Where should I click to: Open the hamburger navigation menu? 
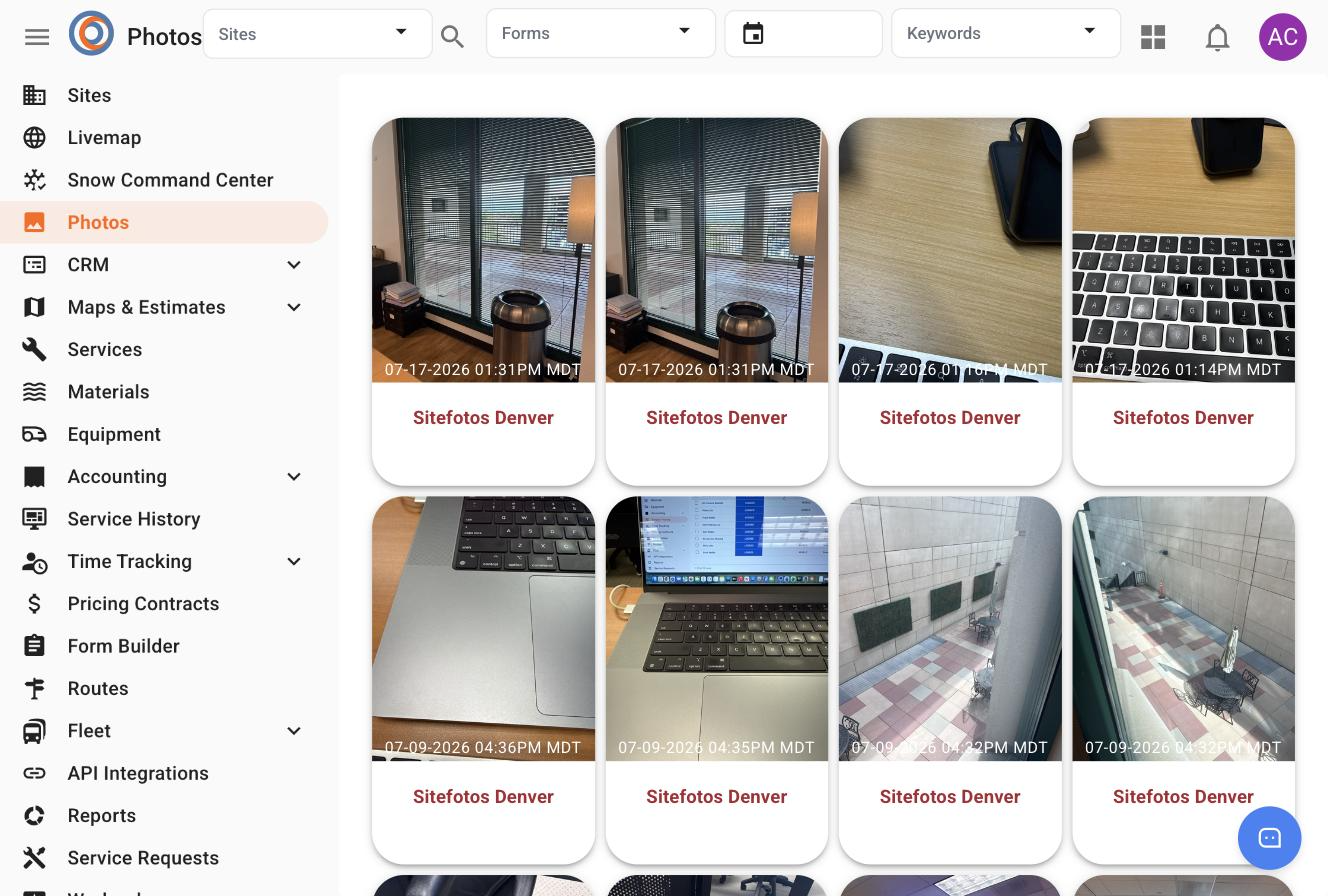37,37
